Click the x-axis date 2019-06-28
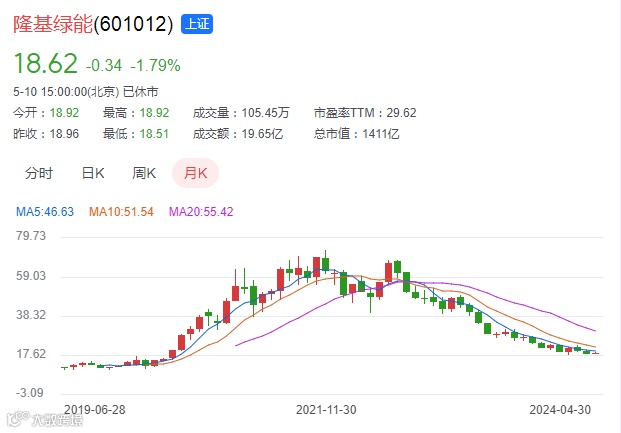Image resolution: width=621 pixels, height=433 pixels. click(95, 410)
